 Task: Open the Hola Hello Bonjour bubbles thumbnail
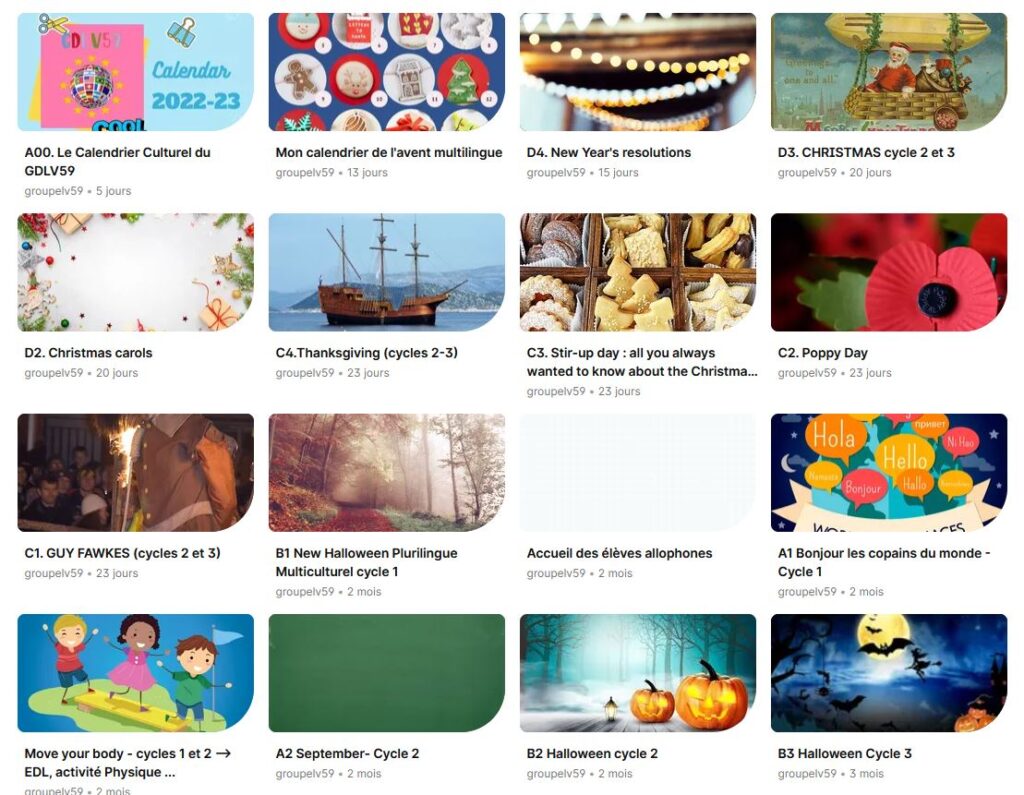coord(889,472)
